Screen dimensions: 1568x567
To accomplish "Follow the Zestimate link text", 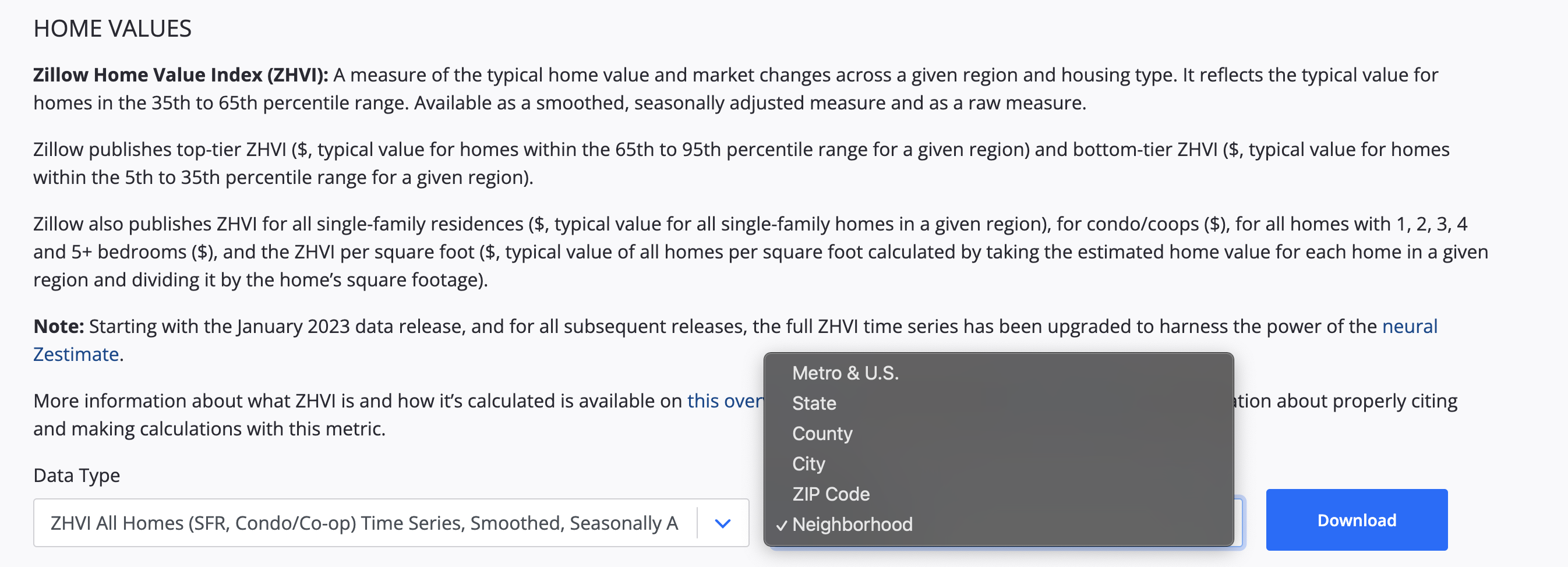I will click(76, 355).
